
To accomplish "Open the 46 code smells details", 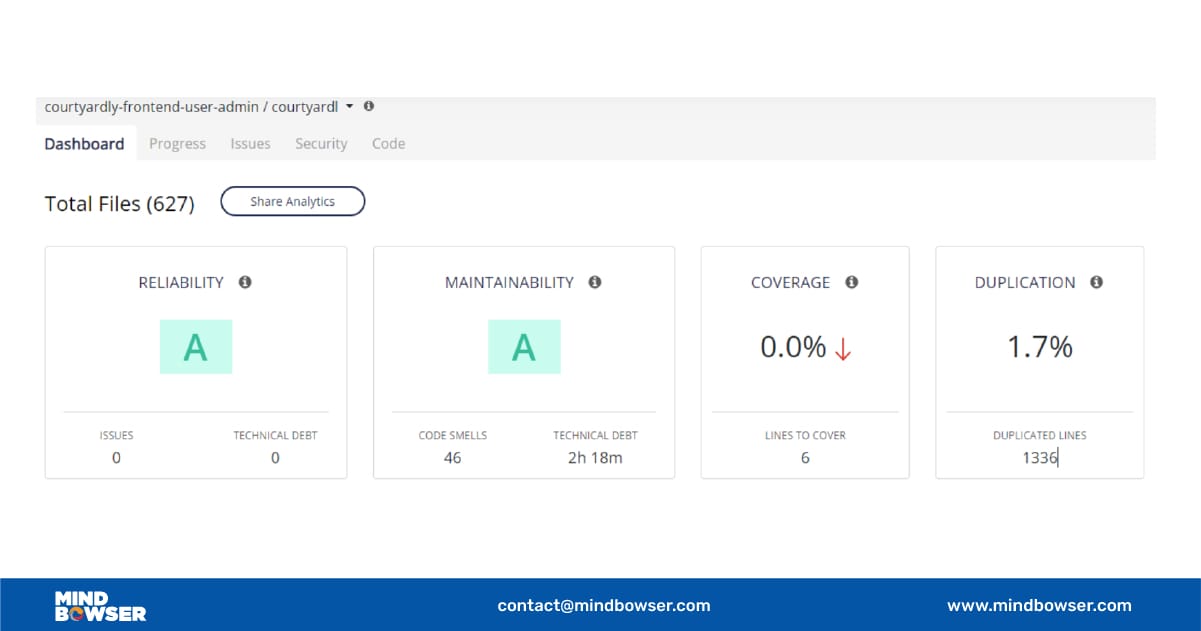I will pos(452,457).
